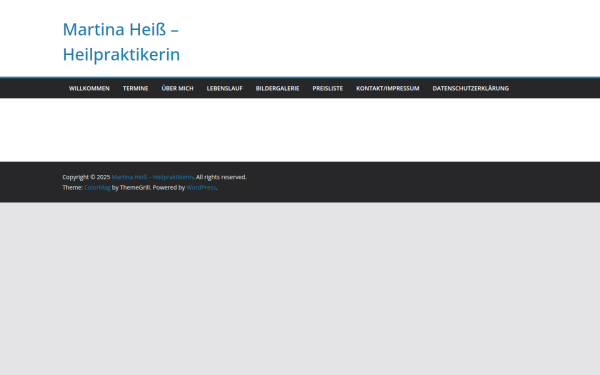Click the 'by ThemeGrill. Powered by' text
The height and width of the screenshot is (375, 600).
148,188
